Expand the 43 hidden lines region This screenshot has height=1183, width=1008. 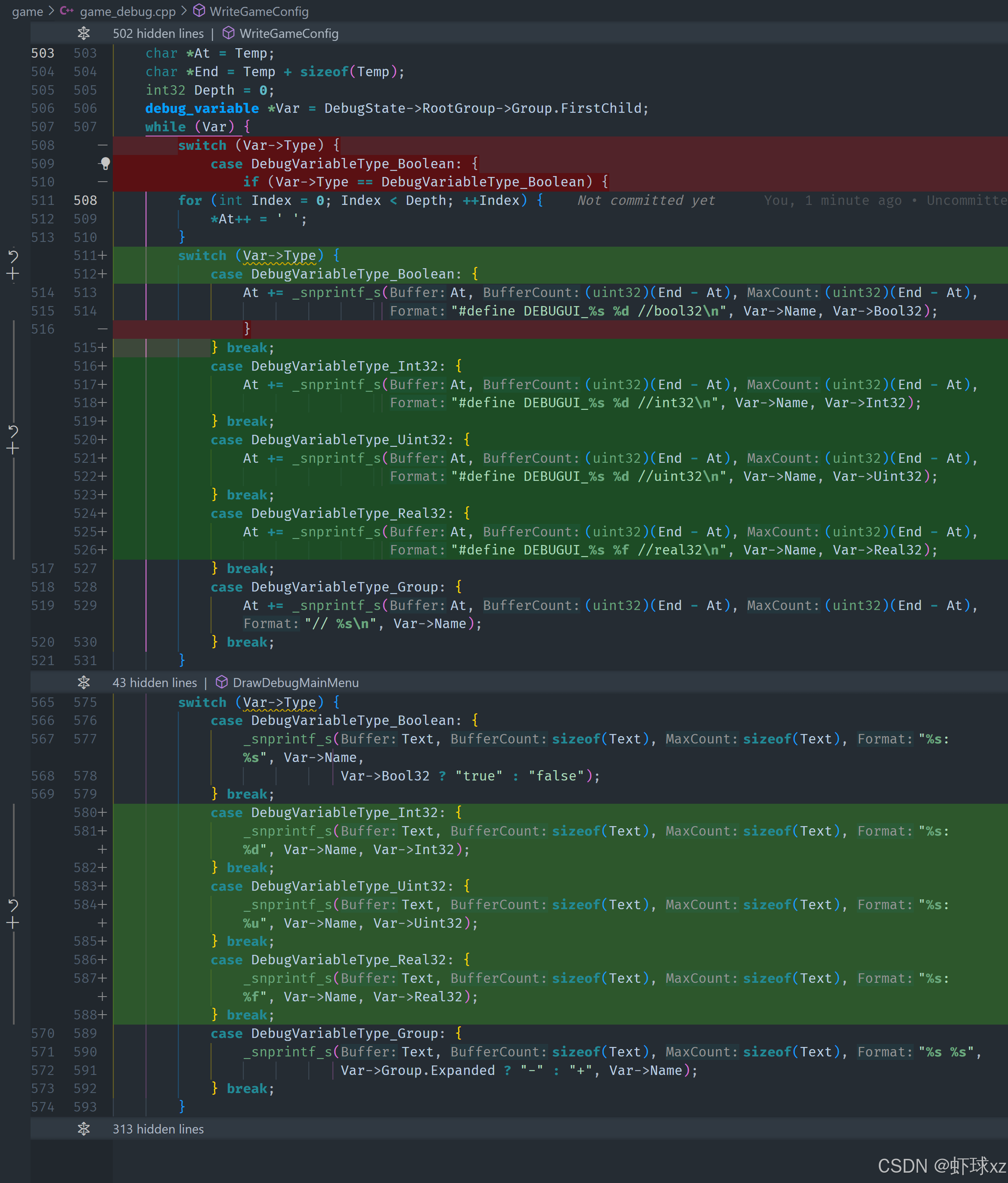(84, 682)
